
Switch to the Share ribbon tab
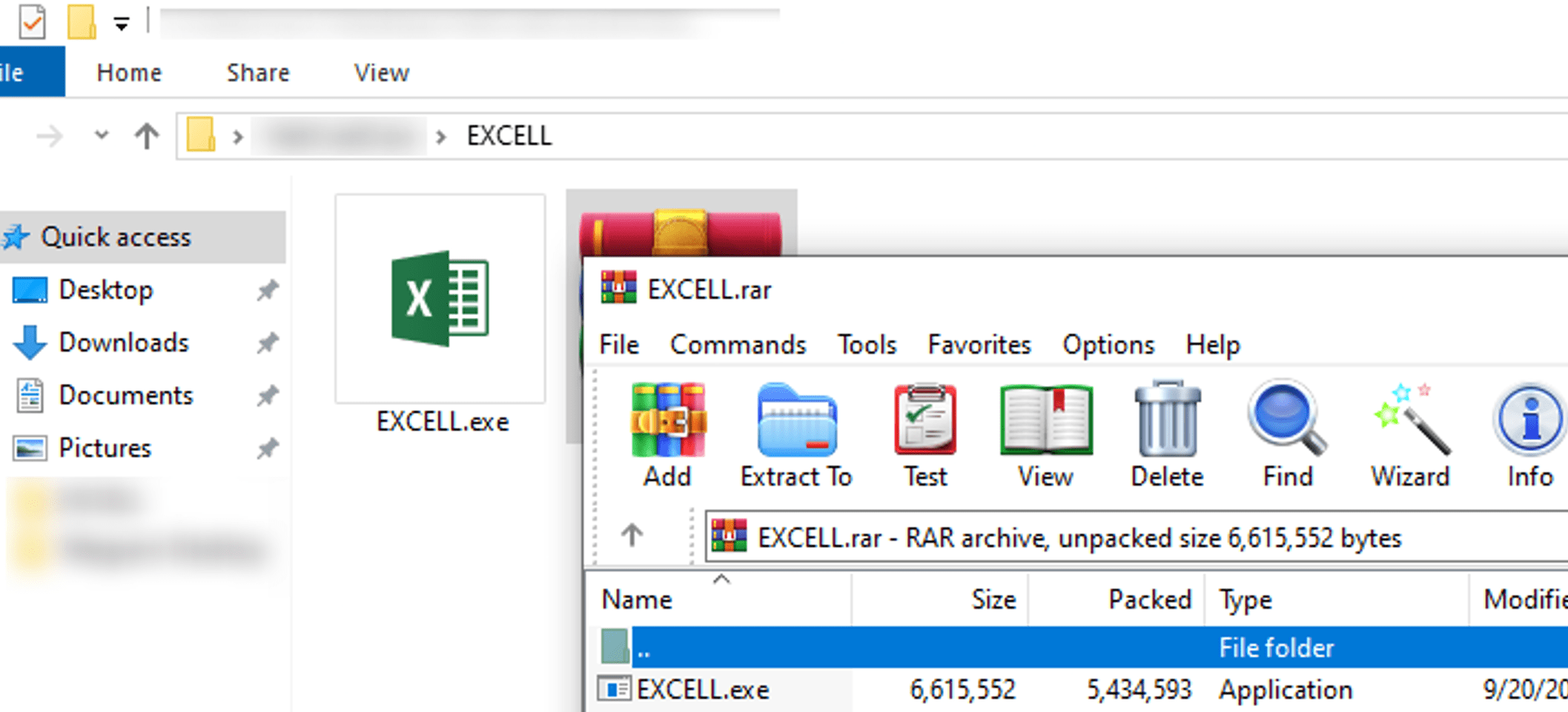click(257, 72)
